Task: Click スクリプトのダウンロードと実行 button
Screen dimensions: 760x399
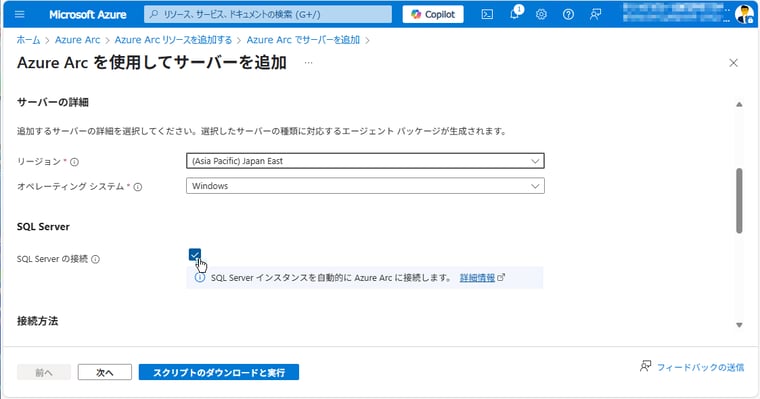Action: (219, 372)
